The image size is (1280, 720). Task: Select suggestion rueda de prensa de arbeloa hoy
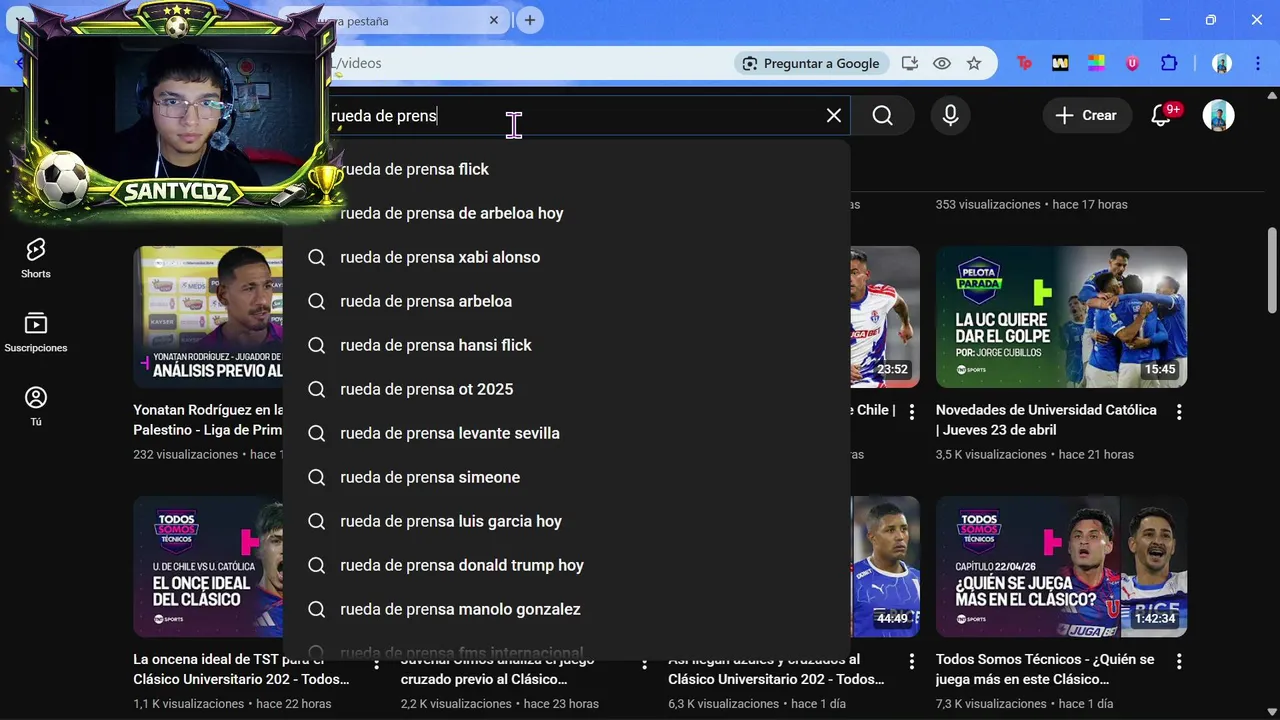pyautogui.click(x=566, y=213)
